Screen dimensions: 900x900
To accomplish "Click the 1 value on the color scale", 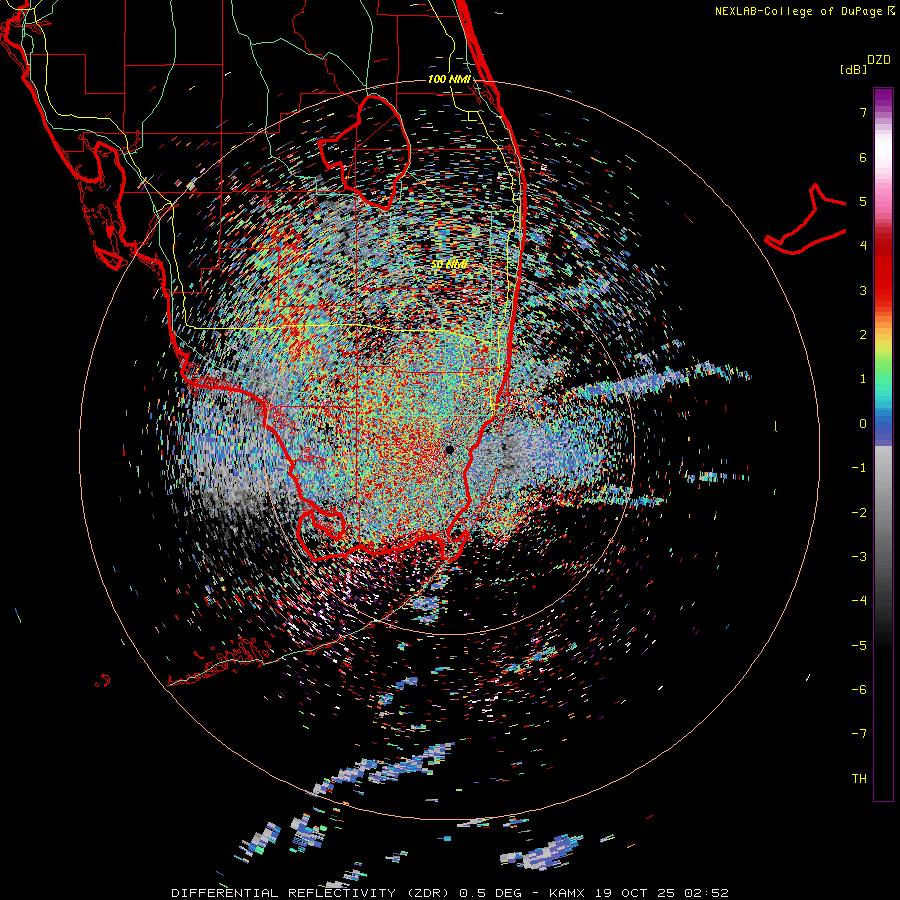I will point(863,379).
